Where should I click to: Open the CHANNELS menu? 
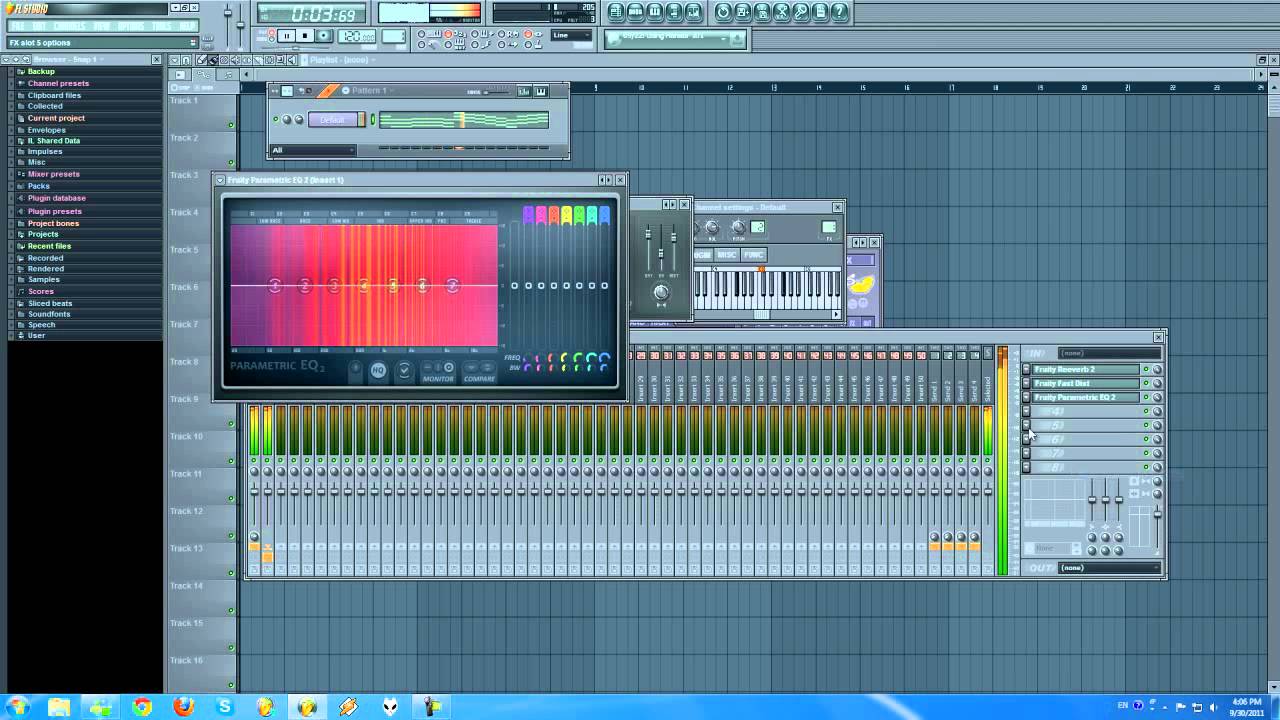click(70, 26)
